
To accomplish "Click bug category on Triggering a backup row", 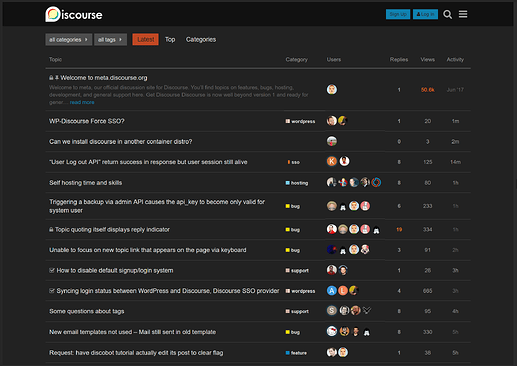I will pos(293,206).
